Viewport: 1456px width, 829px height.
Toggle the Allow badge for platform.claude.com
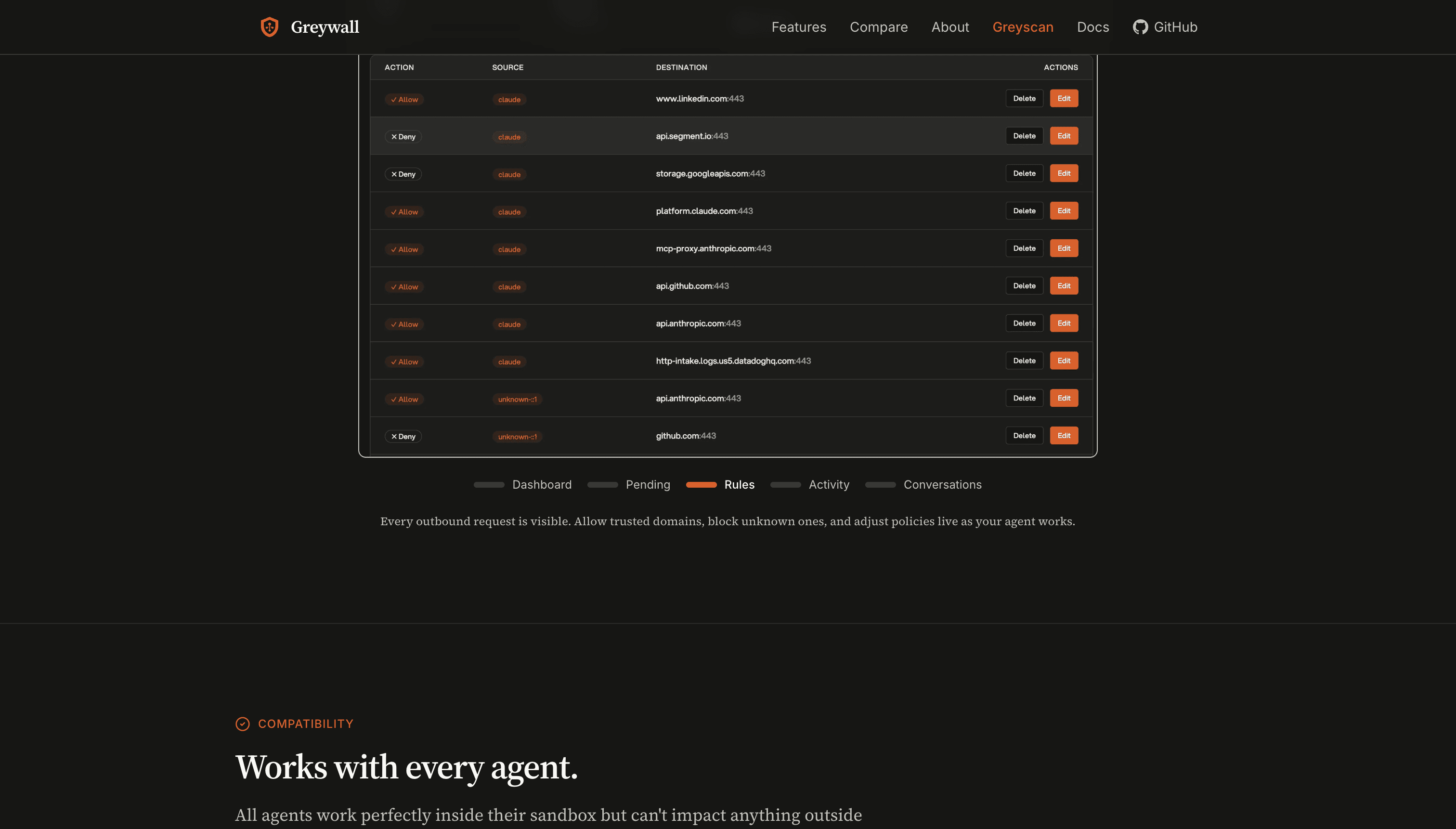(404, 211)
